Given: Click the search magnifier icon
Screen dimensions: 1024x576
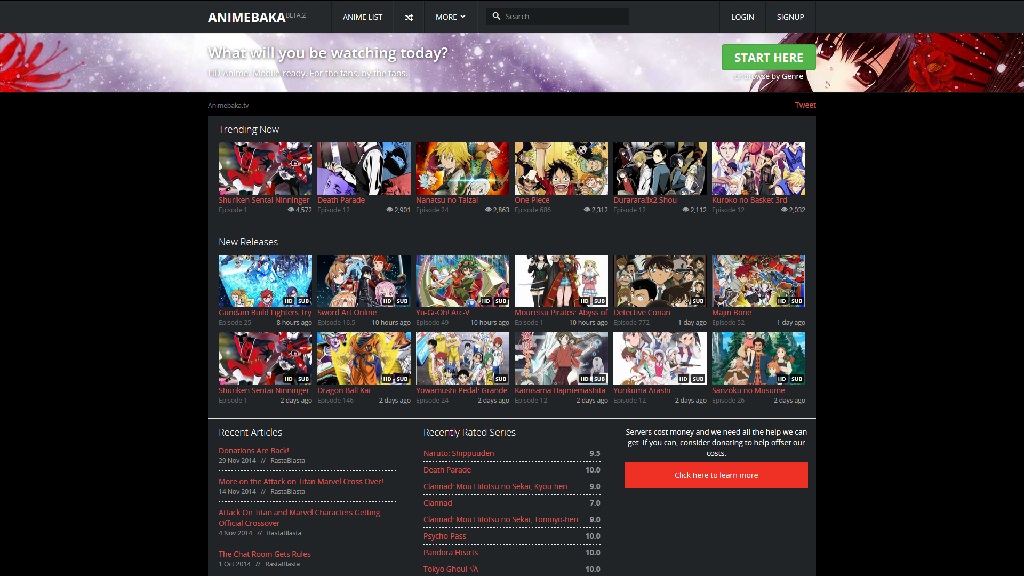Looking at the screenshot, I should point(496,16).
